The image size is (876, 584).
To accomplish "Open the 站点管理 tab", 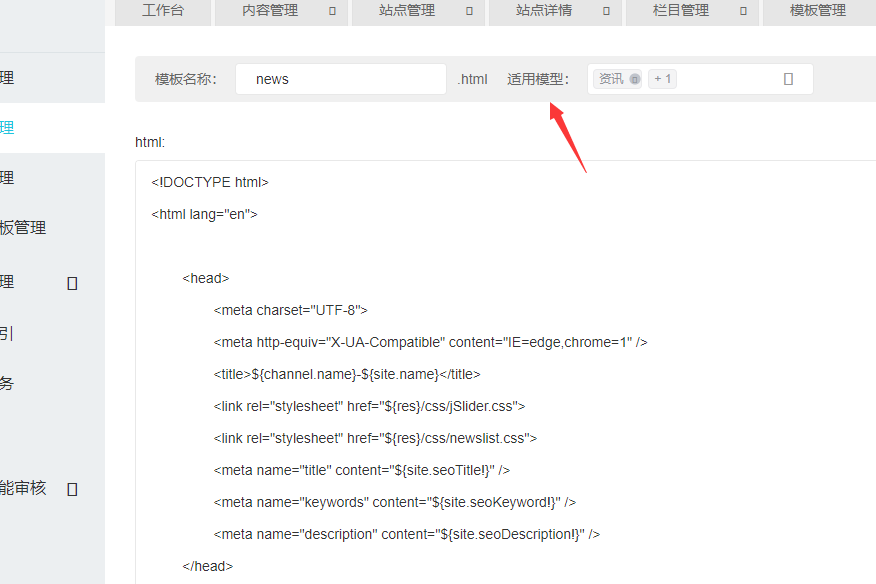I will coord(407,11).
